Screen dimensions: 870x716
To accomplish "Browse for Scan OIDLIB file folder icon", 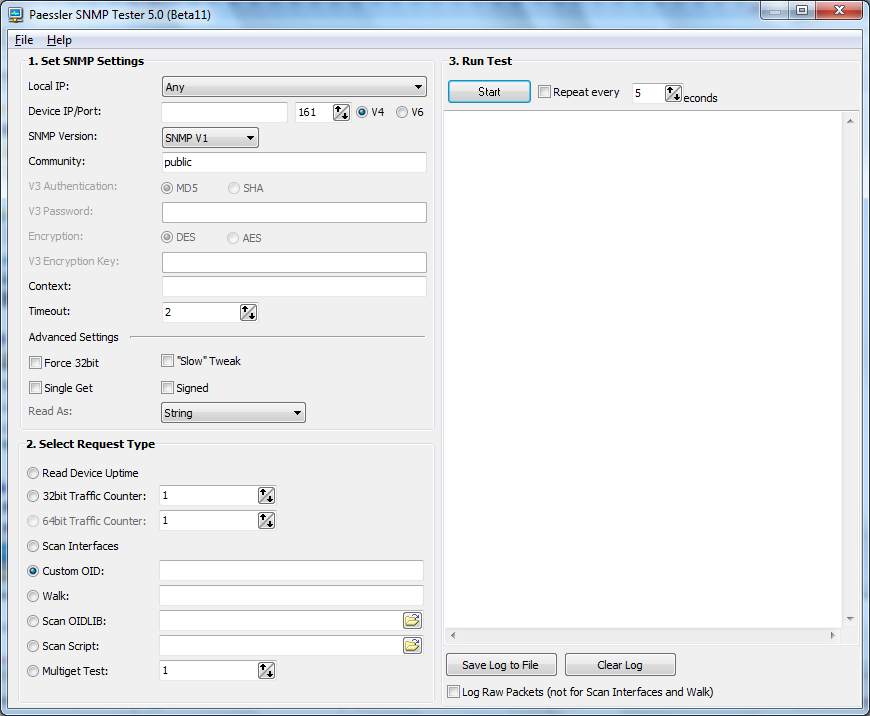I will (x=412, y=620).
